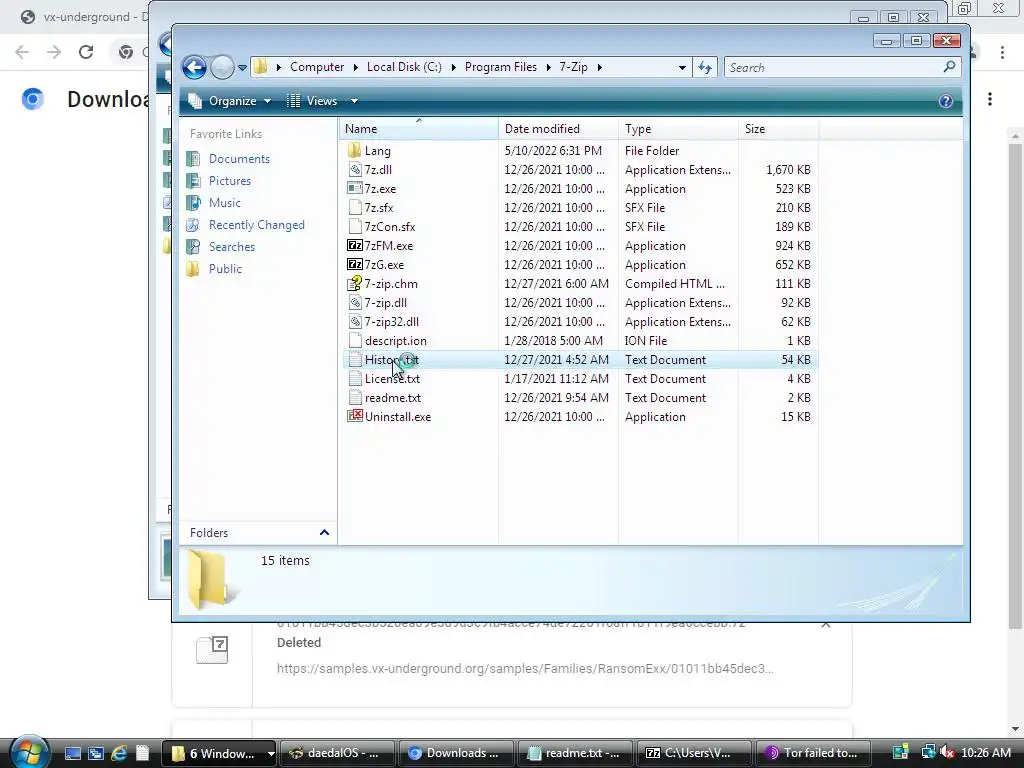The width and height of the screenshot is (1024, 768).
Task: Click the volume muted tray icon
Action: click(x=946, y=753)
